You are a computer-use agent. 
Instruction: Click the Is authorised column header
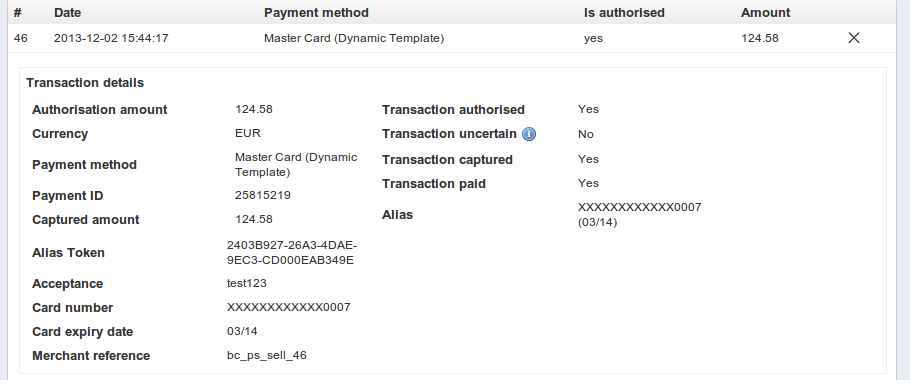624,13
